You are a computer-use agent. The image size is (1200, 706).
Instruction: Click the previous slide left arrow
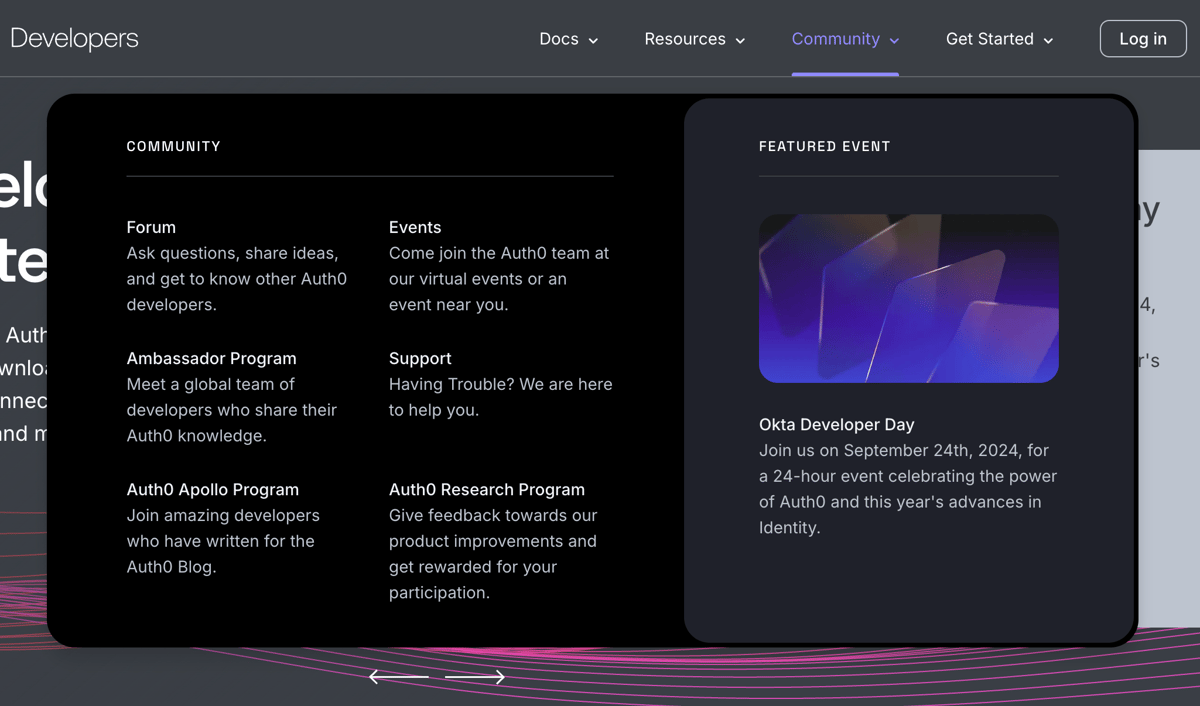click(398, 677)
